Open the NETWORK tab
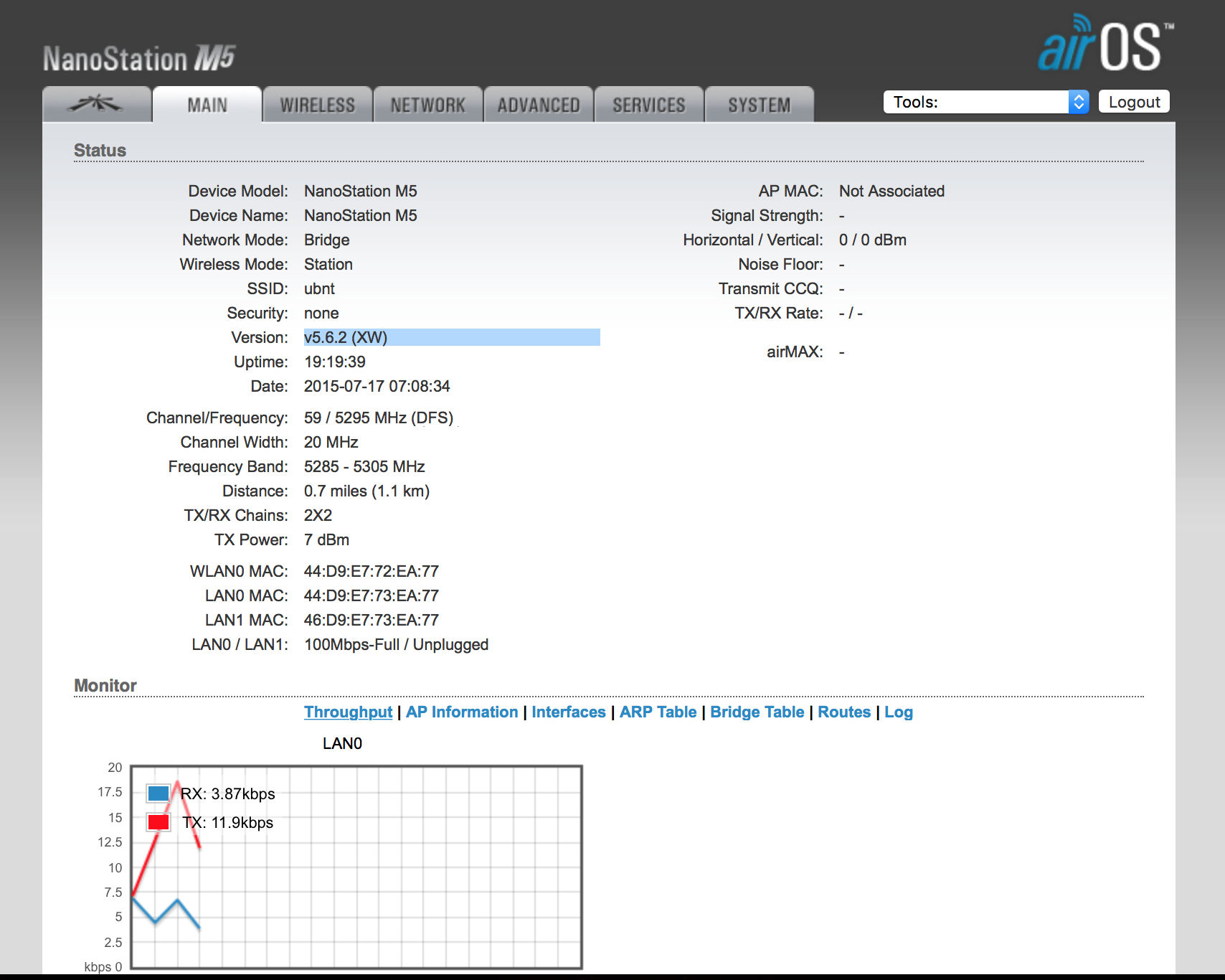This screenshot has height=980, width=1225. (x=428, y=105)
